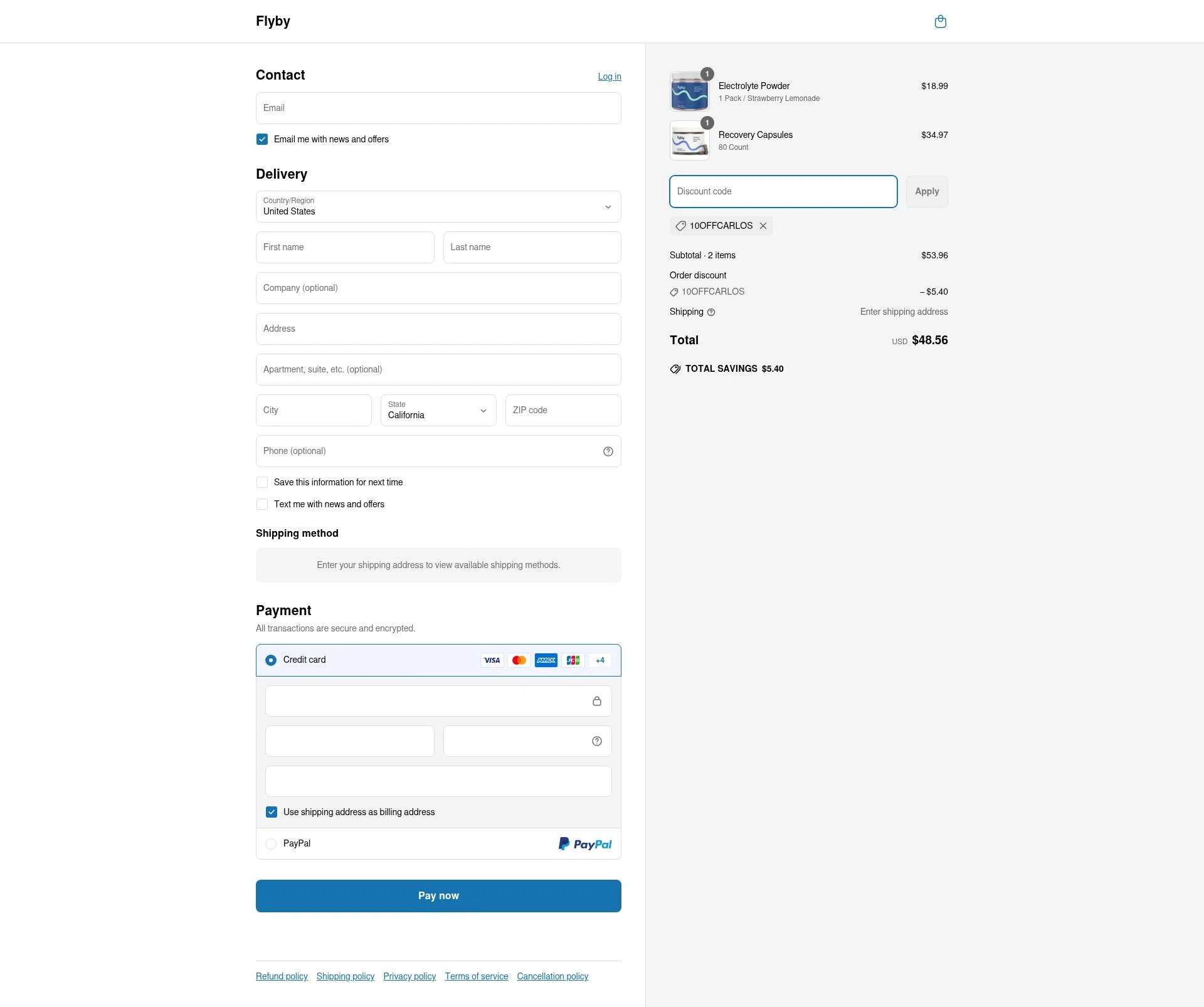Enable Text me with news and offers
Screen dimensions: 1204x1007
click(261, 504)
